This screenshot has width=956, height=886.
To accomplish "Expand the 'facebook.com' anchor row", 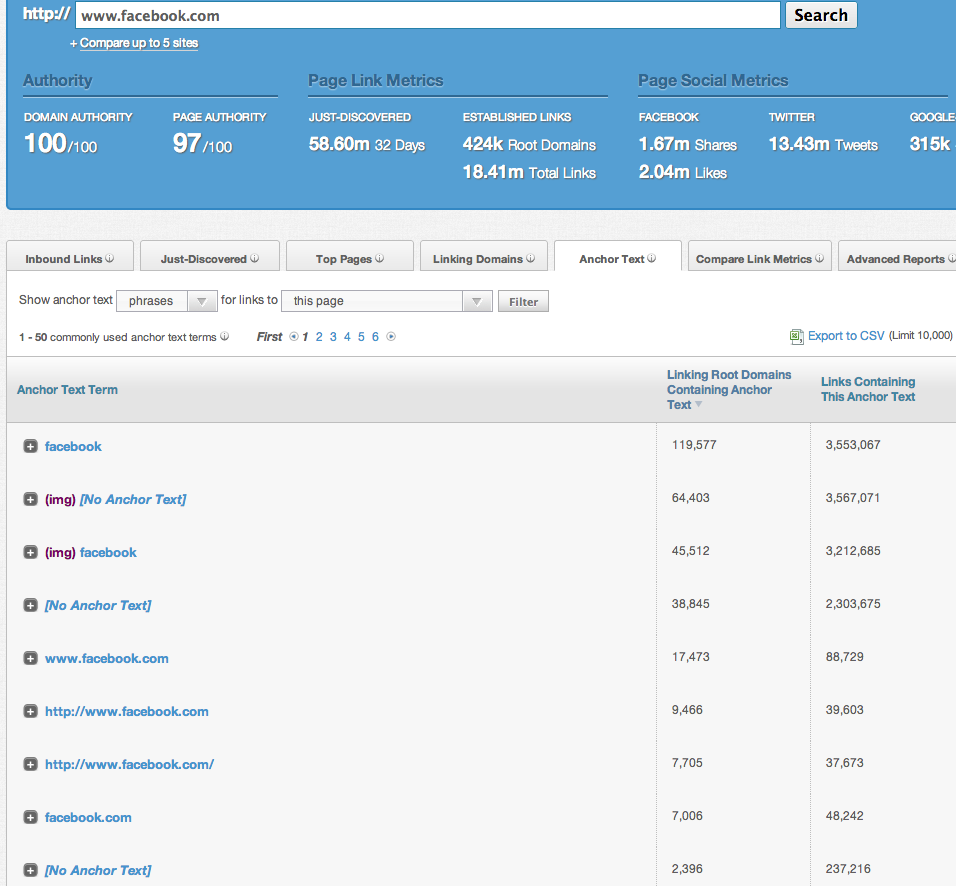I will tap(30, 818).
